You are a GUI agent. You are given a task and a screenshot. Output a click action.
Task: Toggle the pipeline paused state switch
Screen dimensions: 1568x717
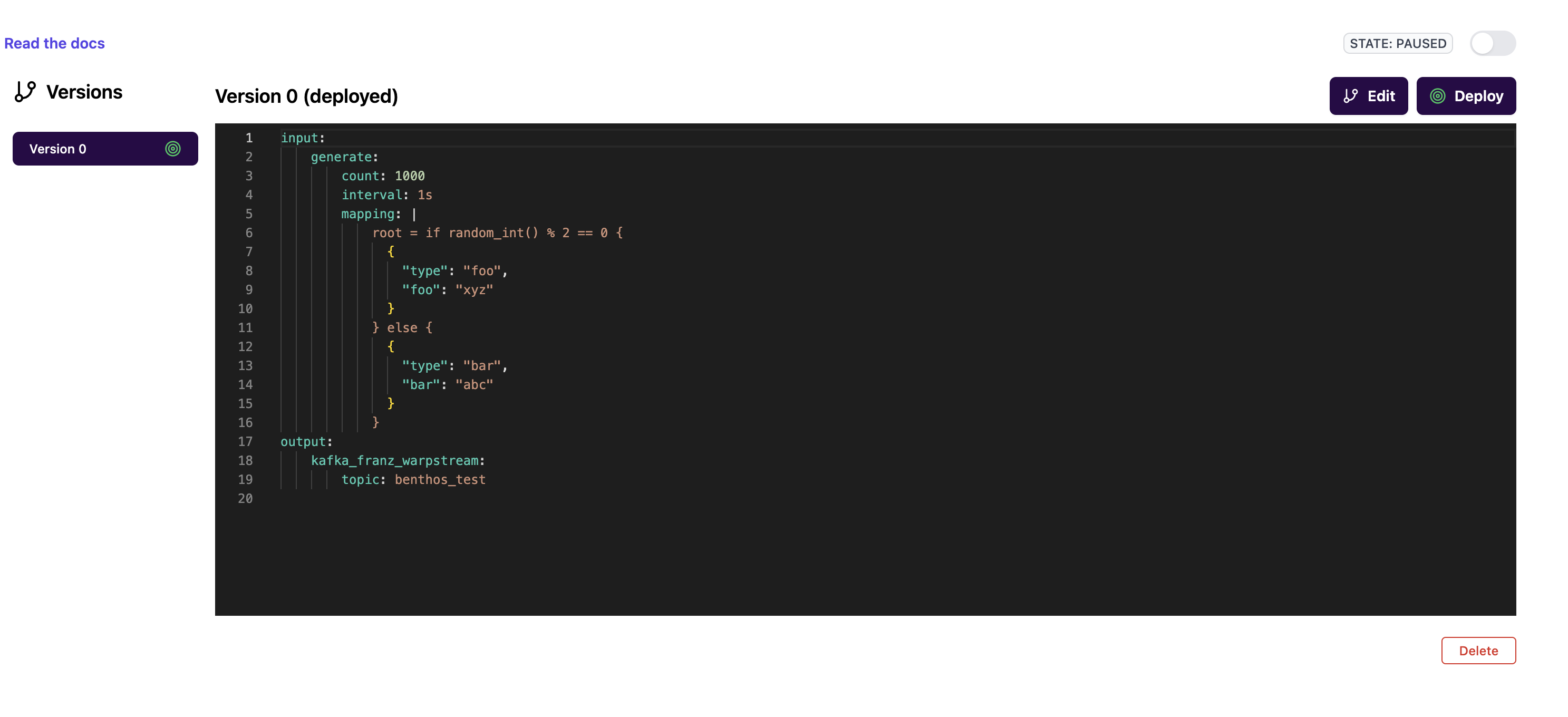click(1493, 43)
